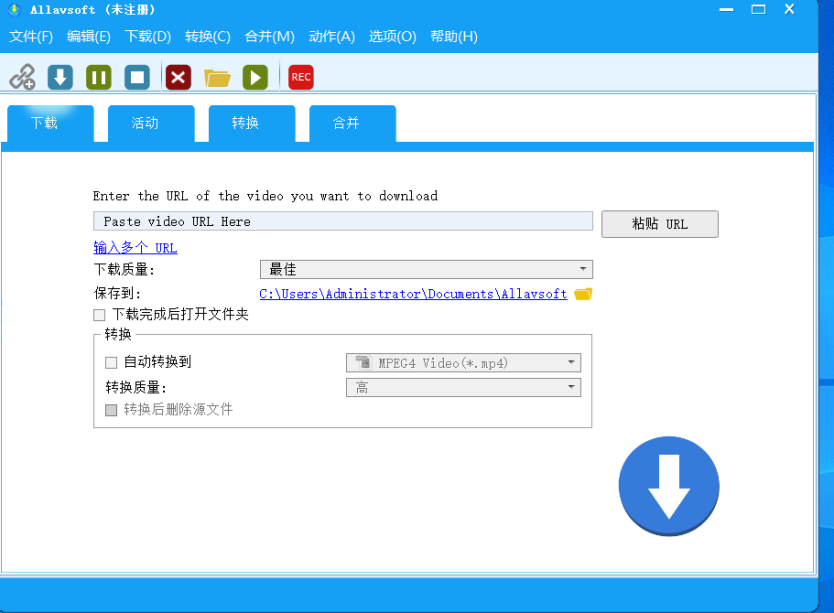Click the big blue download arrow button
The width and height of the screenshot is (834, 613).
(x=668, y=485)
